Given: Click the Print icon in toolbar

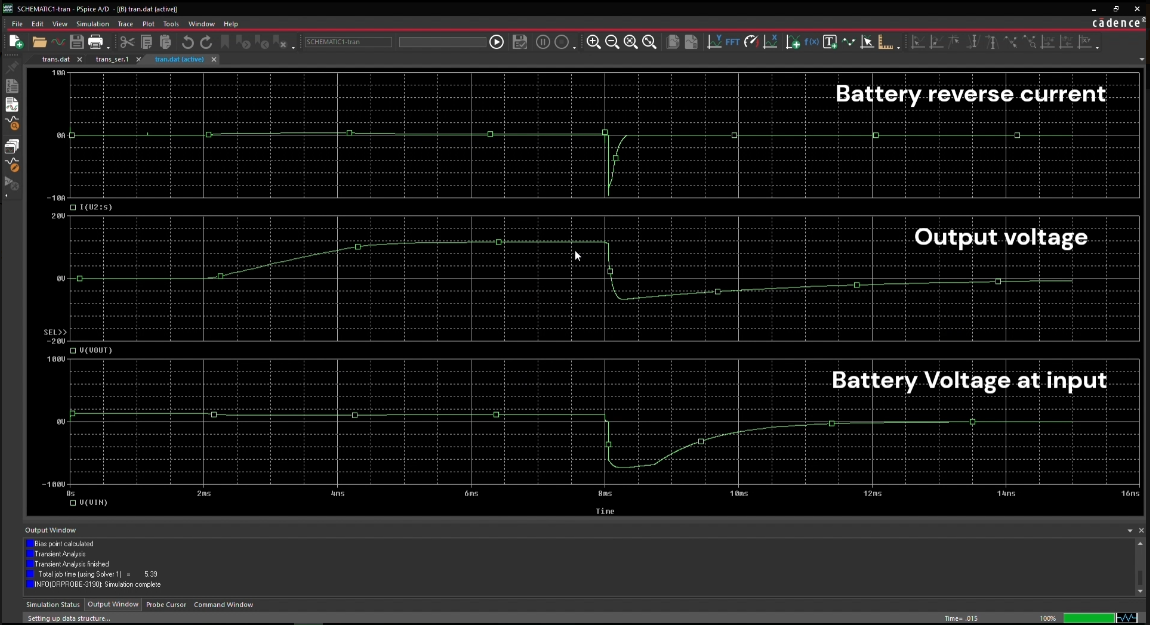Looking at the screenshot, I should tap(96, 42).
